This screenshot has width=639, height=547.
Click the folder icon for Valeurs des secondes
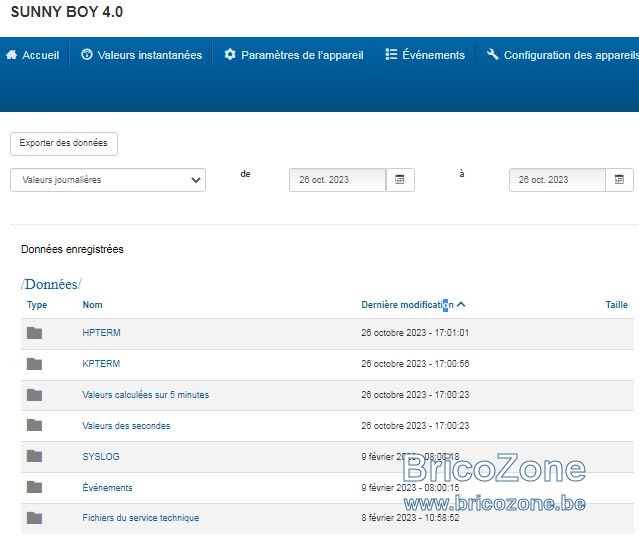coord(34,426)
